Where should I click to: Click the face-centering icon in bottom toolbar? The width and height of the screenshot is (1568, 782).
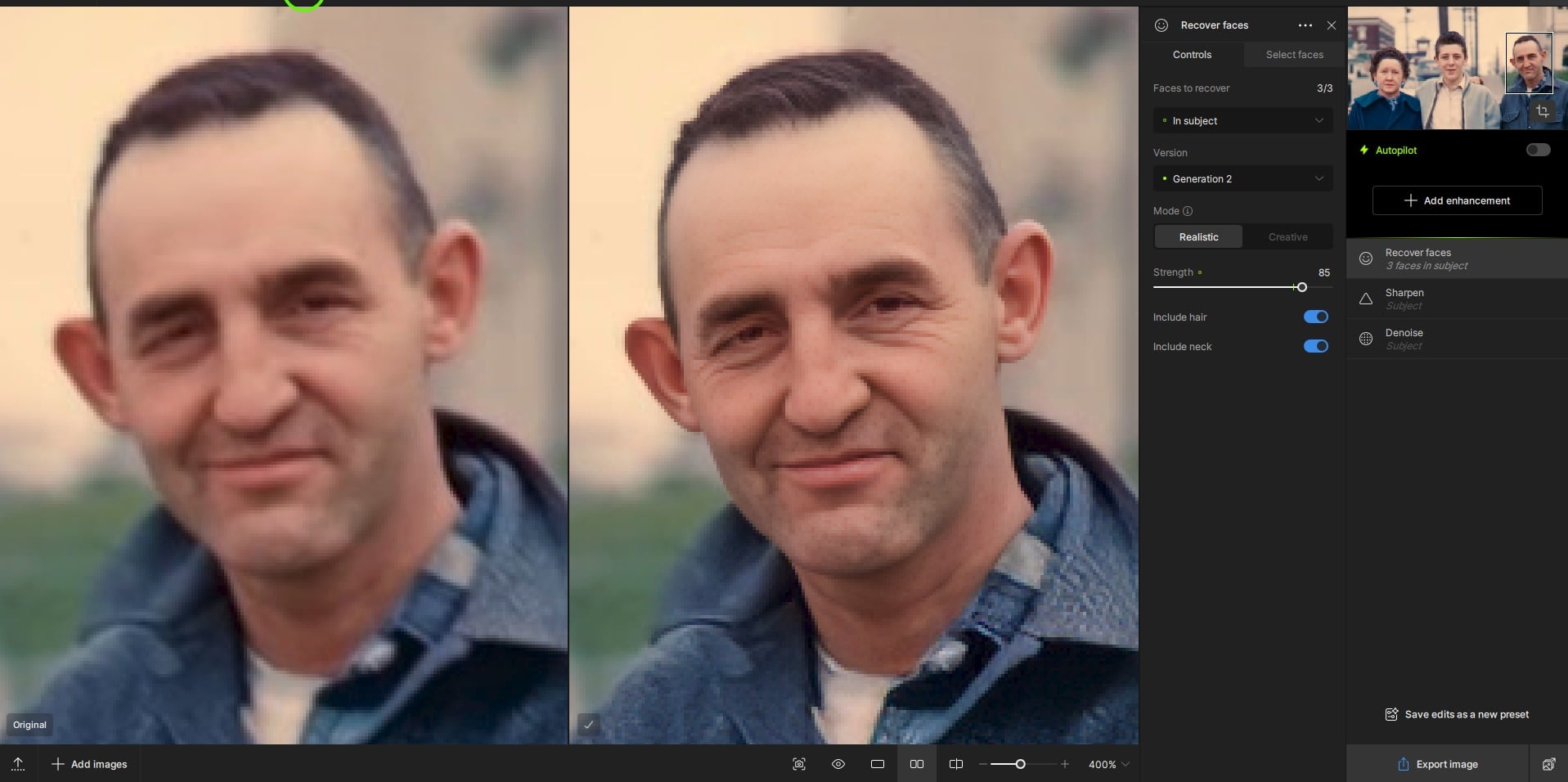tap(798, 764)
